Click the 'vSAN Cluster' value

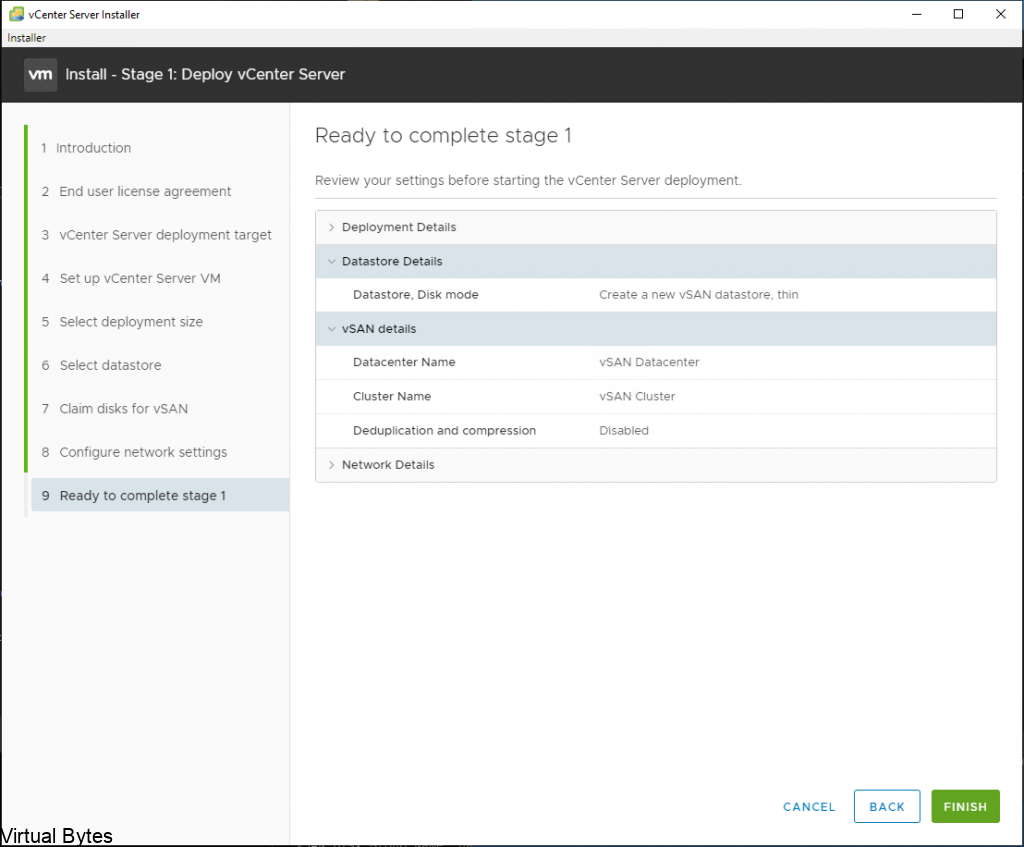point(637,396)
